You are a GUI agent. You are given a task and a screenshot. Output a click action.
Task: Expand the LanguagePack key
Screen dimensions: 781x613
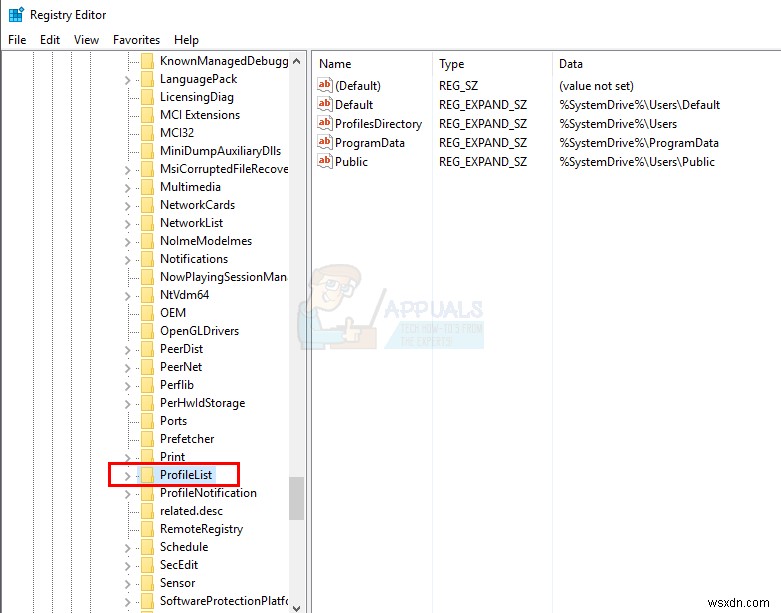(128, 80)
